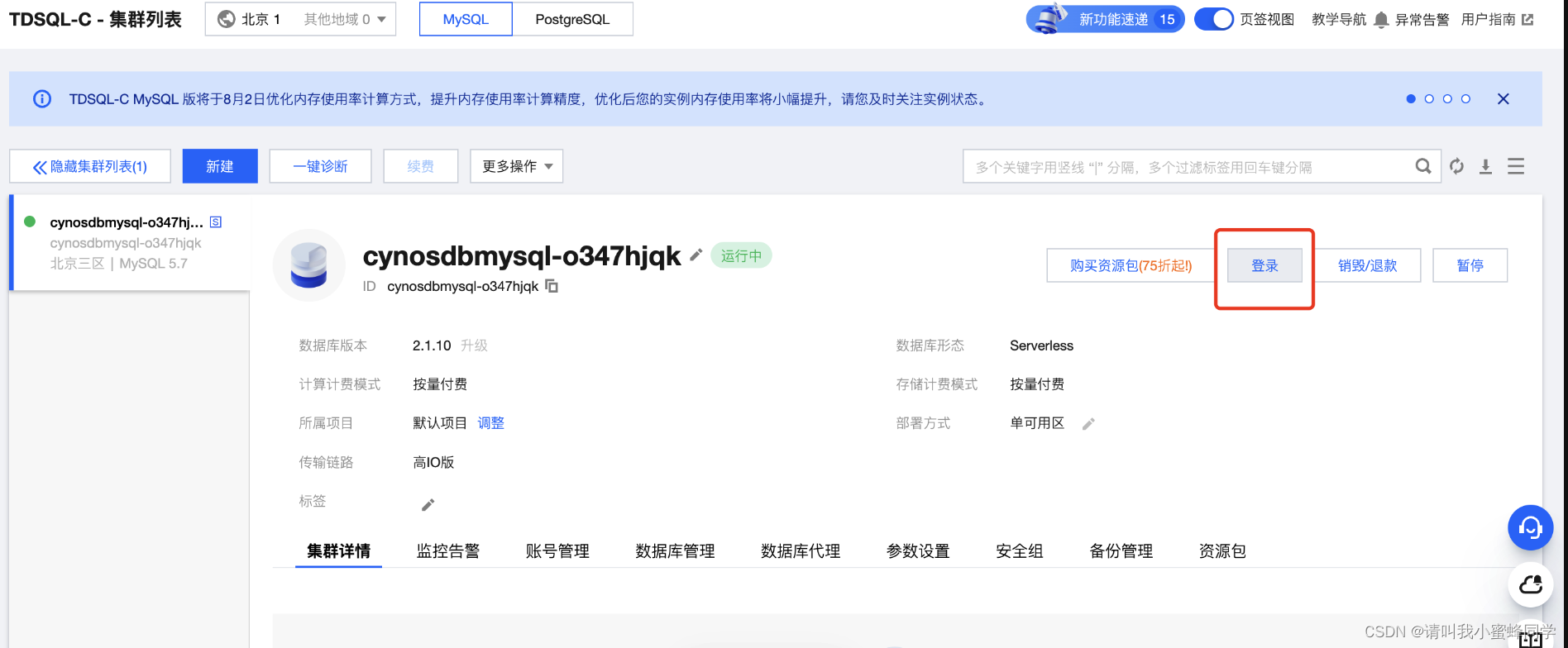The height and width of the screenshot is (648, 1568).
Task: Open the 监控告警 tab
Action: 448,550
